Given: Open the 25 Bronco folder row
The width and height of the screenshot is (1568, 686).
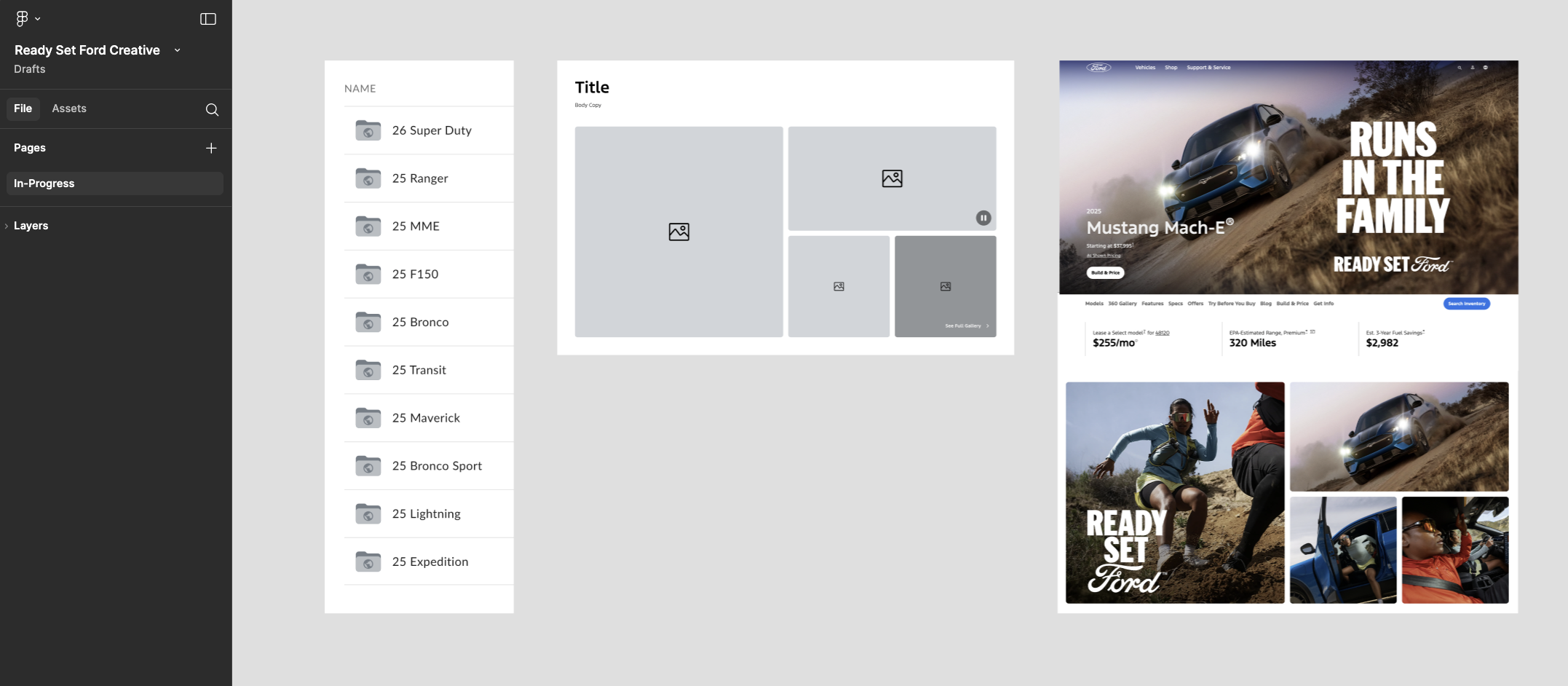Looking at the screenshot, I should coord(421,321).
